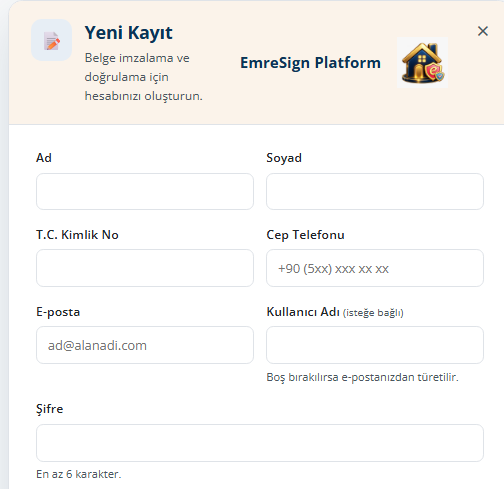Click the Şifre password field

pyautogui.click(x=260, y=443)
